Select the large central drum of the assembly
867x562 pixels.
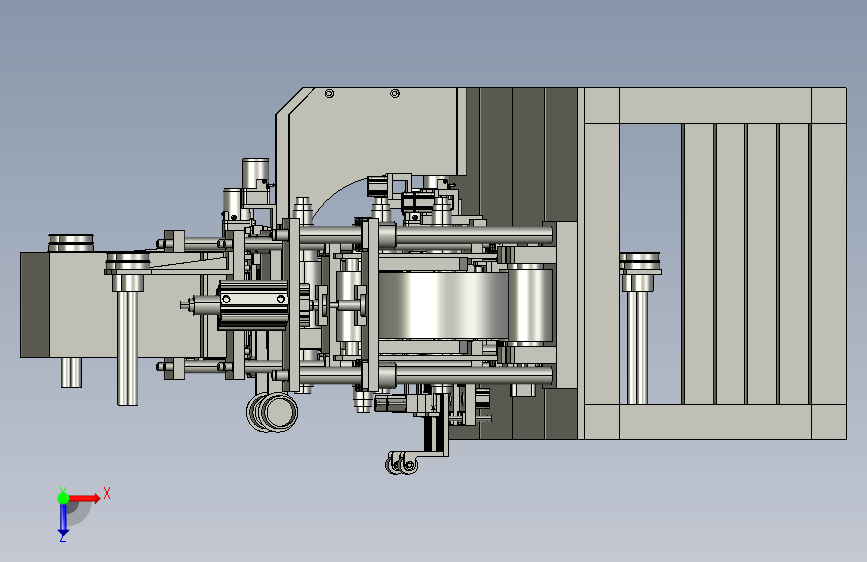coord(443,305)
